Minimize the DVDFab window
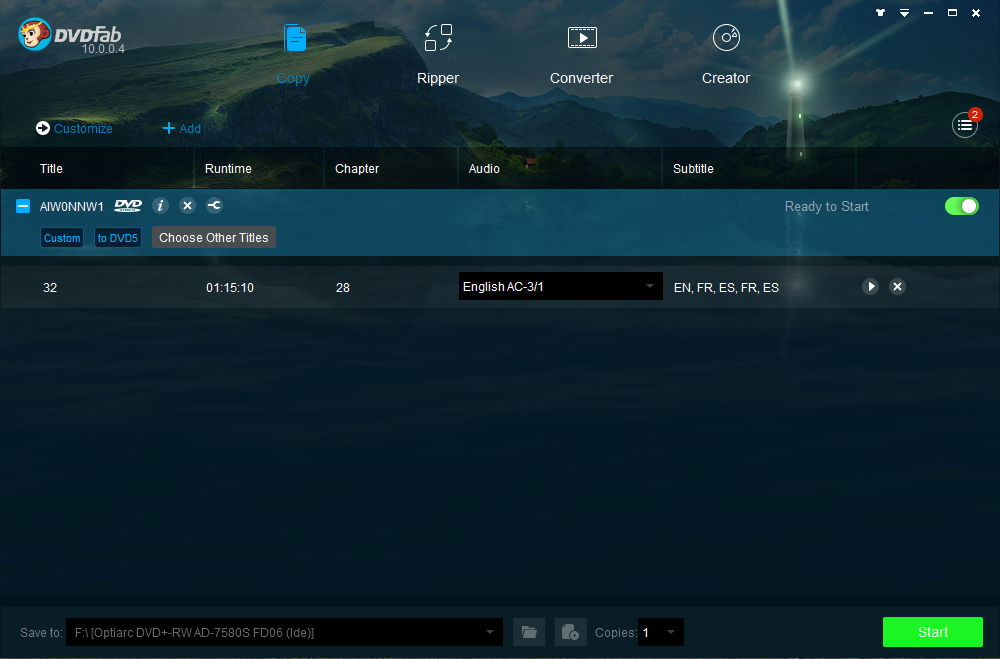 [929, 13]
